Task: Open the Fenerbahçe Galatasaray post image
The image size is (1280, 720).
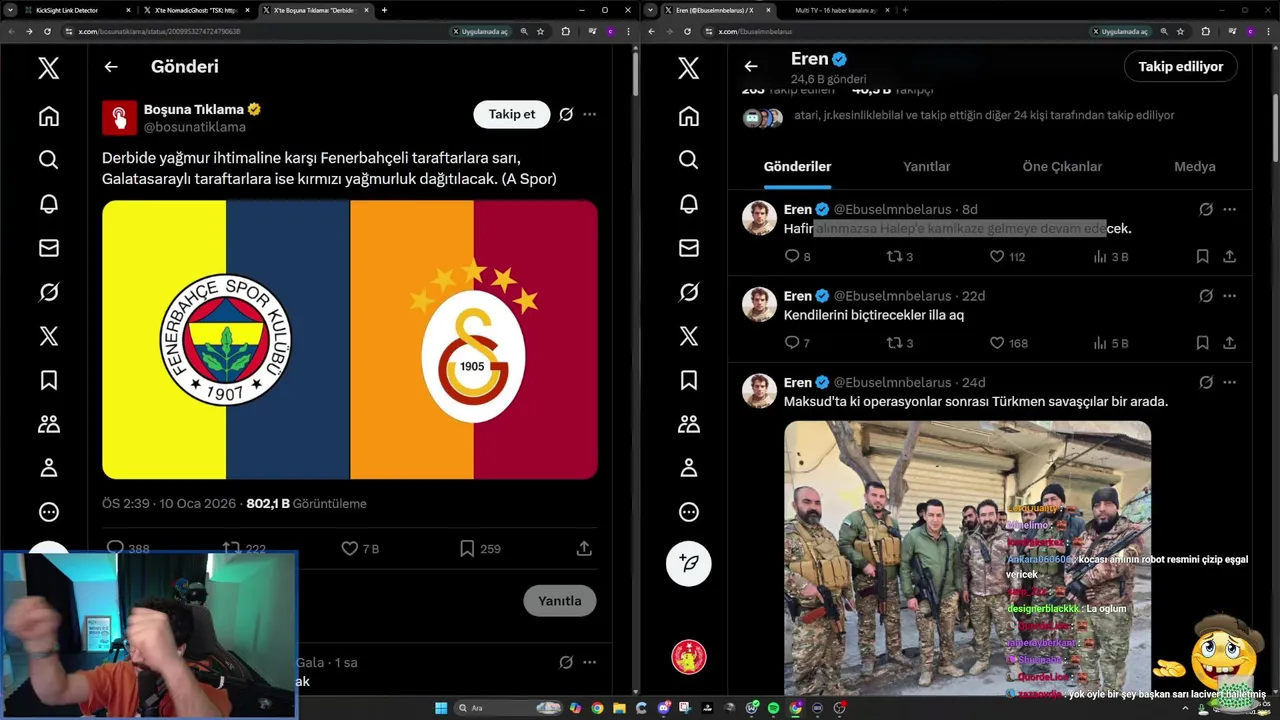Action: [350, 339]
